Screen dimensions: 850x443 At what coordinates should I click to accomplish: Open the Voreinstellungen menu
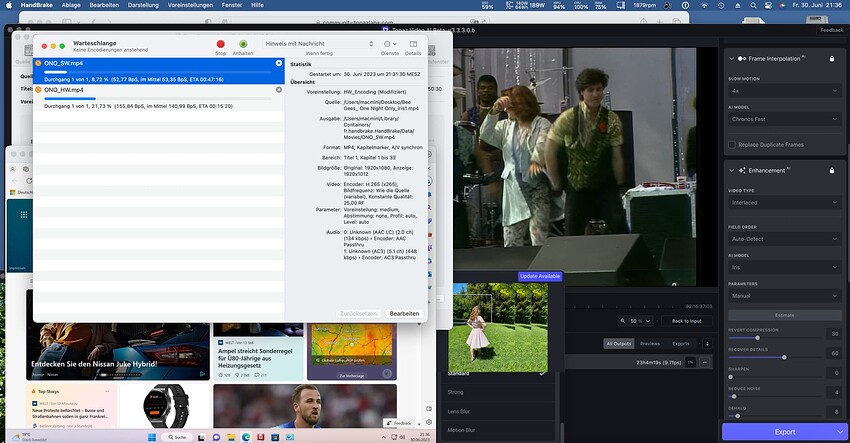[190, 5]
